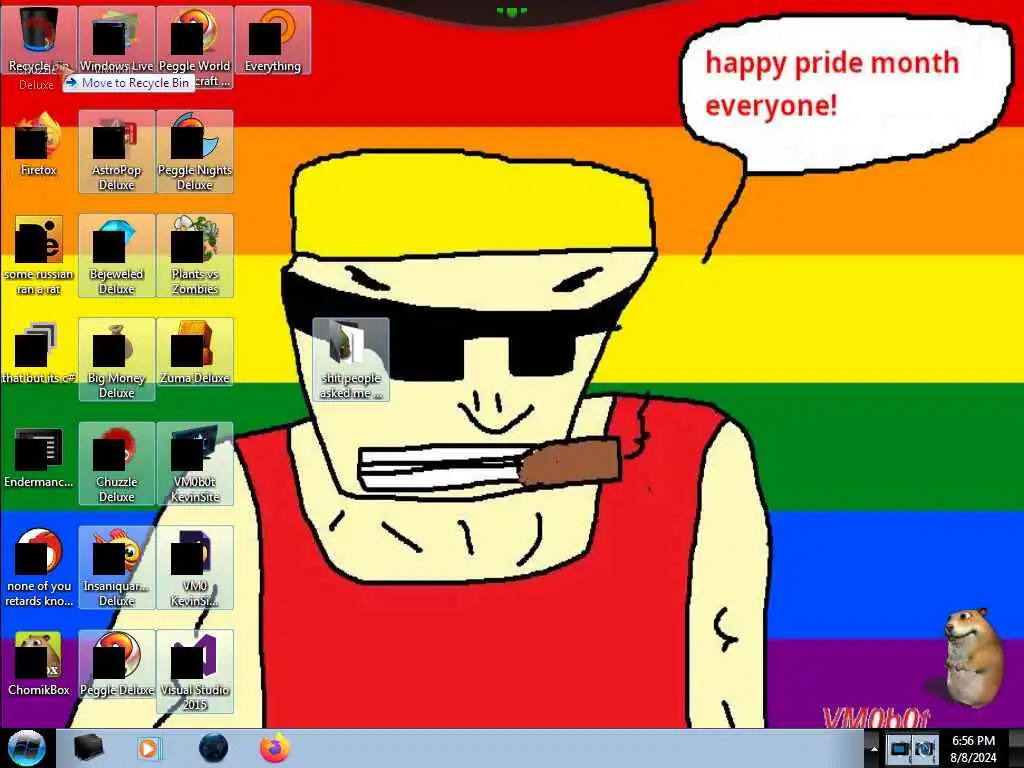
Task: Open the black box app on taskbar
Action: coord(88,748)
